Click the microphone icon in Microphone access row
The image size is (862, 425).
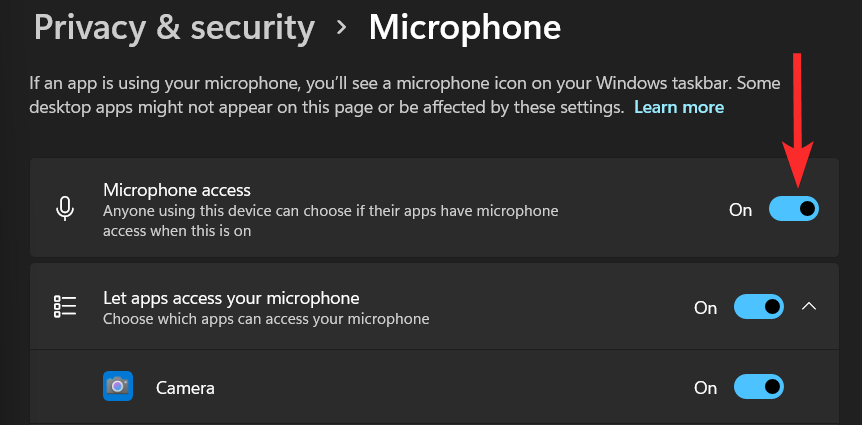tap(65, 208)
